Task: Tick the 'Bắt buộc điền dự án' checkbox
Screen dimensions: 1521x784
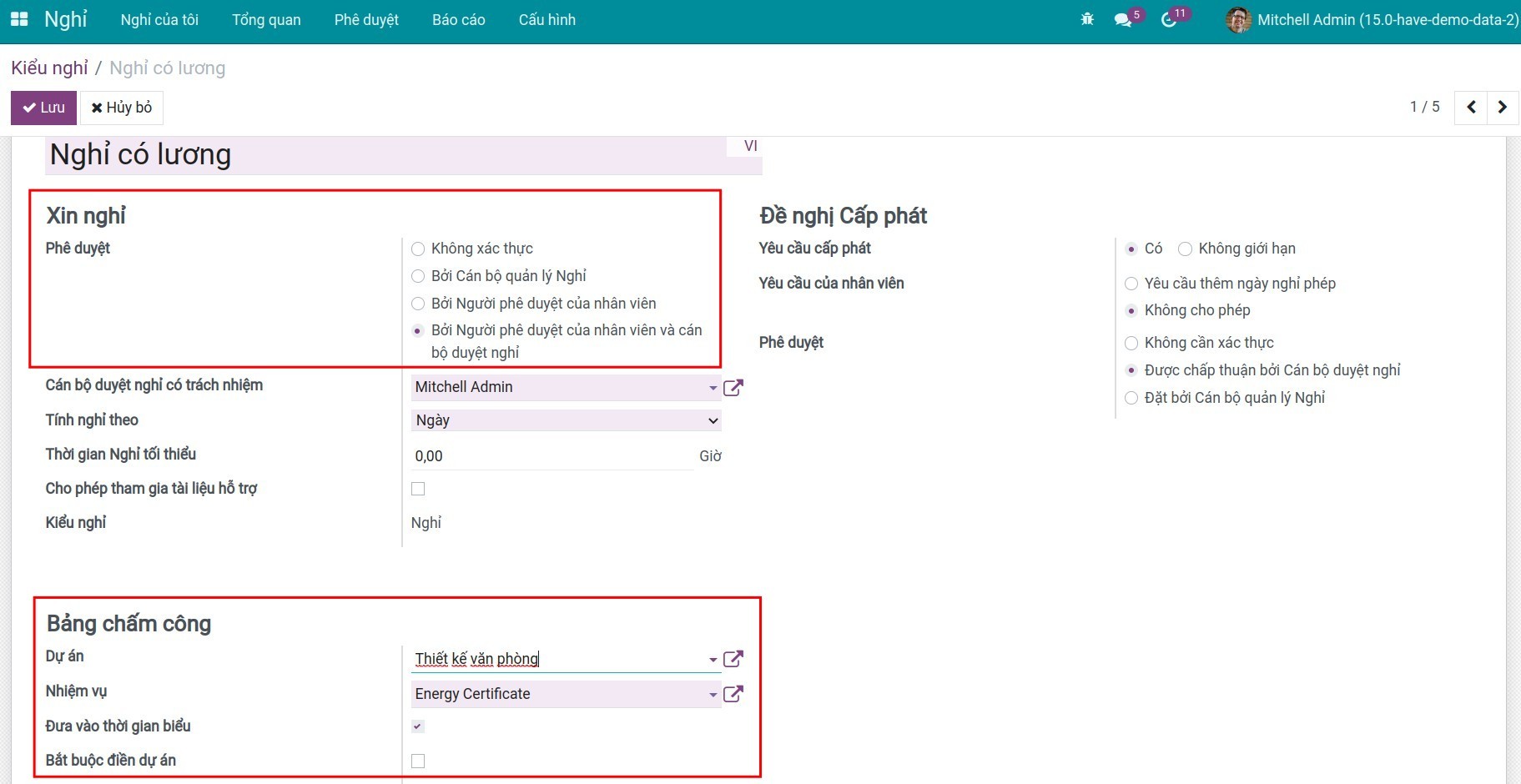Action: click(418, 761)
